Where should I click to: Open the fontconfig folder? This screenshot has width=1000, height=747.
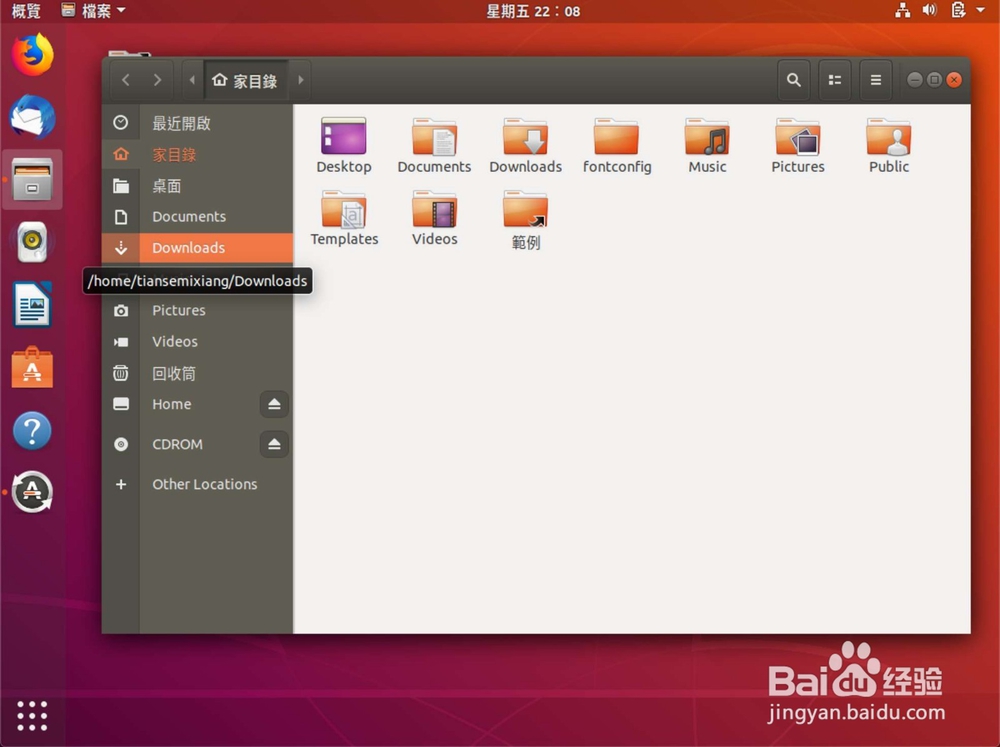[617, 145]
